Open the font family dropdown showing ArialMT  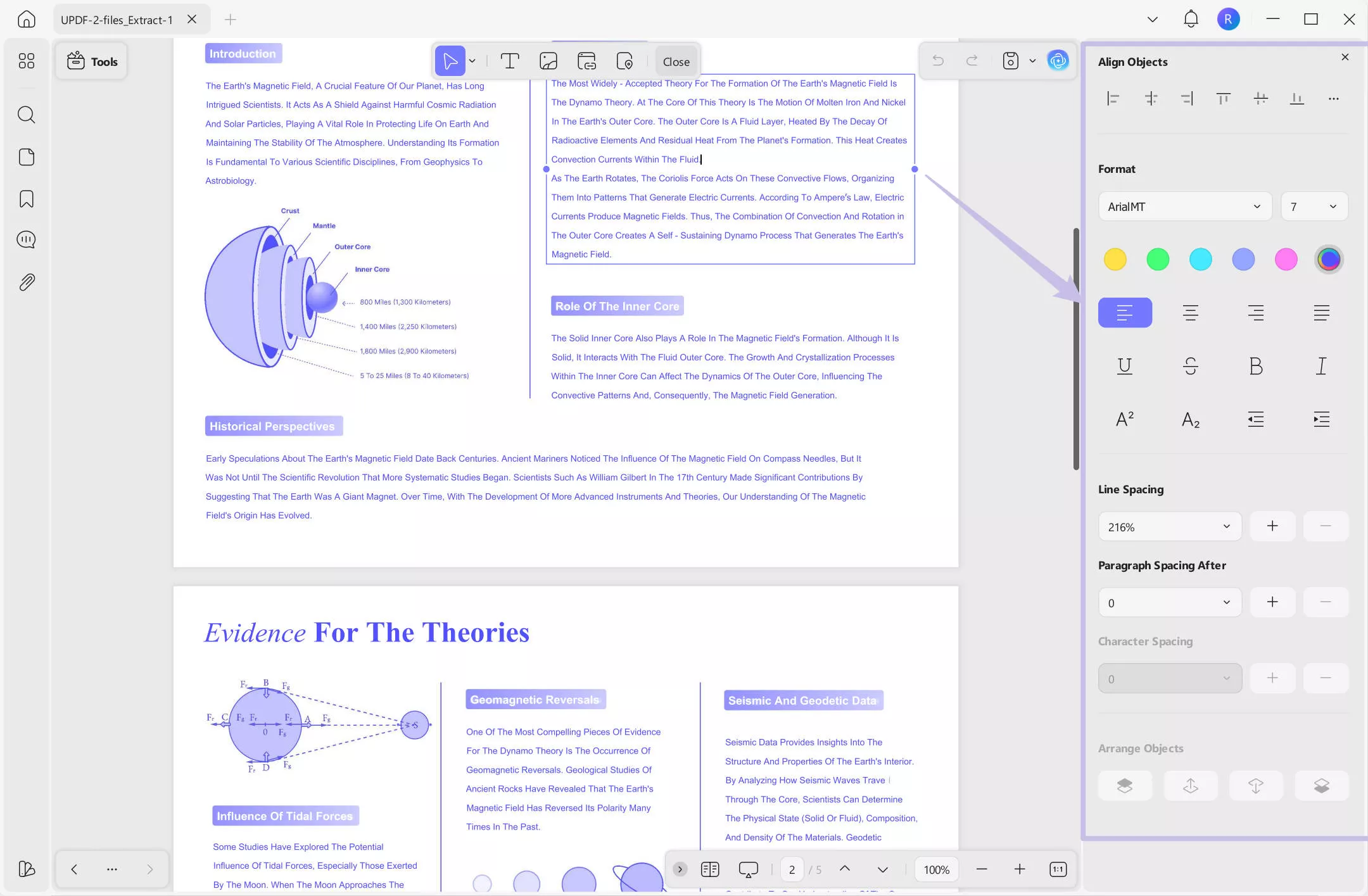click(1183, 206)
